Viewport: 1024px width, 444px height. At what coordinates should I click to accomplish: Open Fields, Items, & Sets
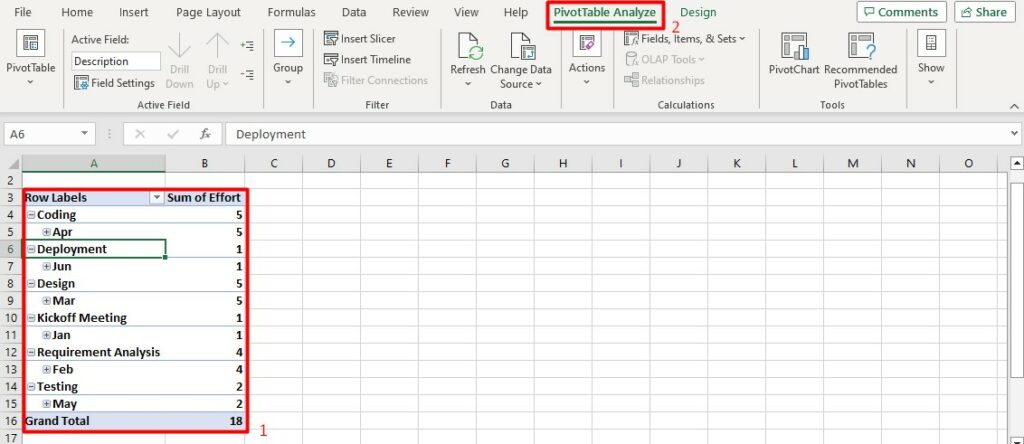pos(684,39)
